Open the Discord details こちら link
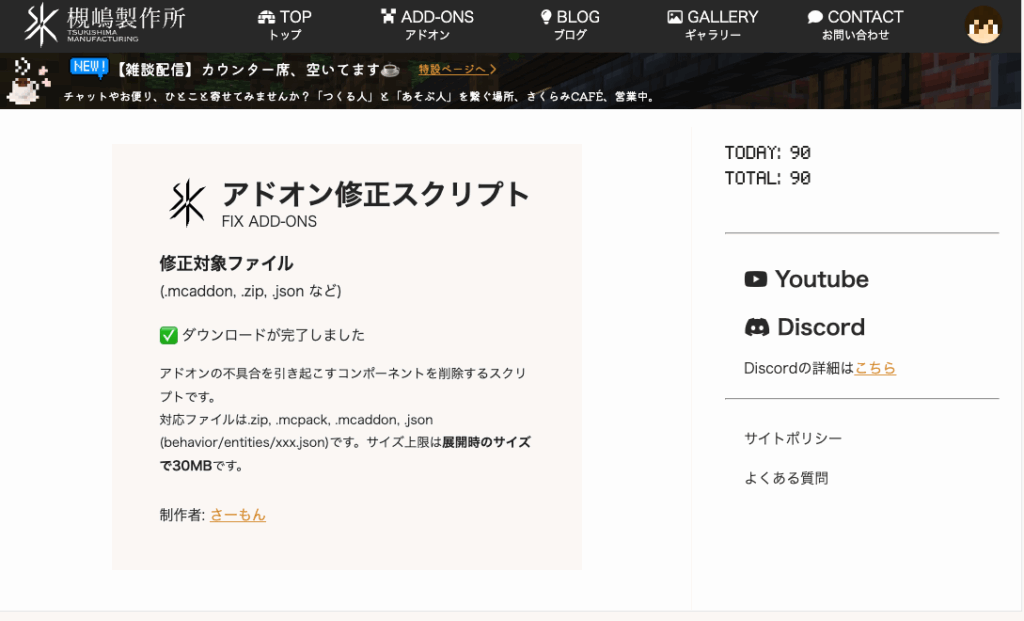This screenshot has width=1024, height=621. [x=875, y=368]
